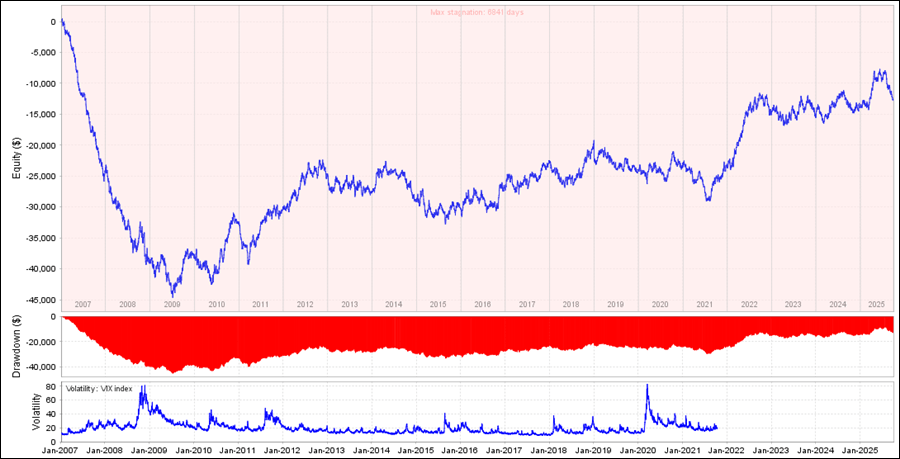Click the 2015 year label in equity chart

tap(438, 304)
